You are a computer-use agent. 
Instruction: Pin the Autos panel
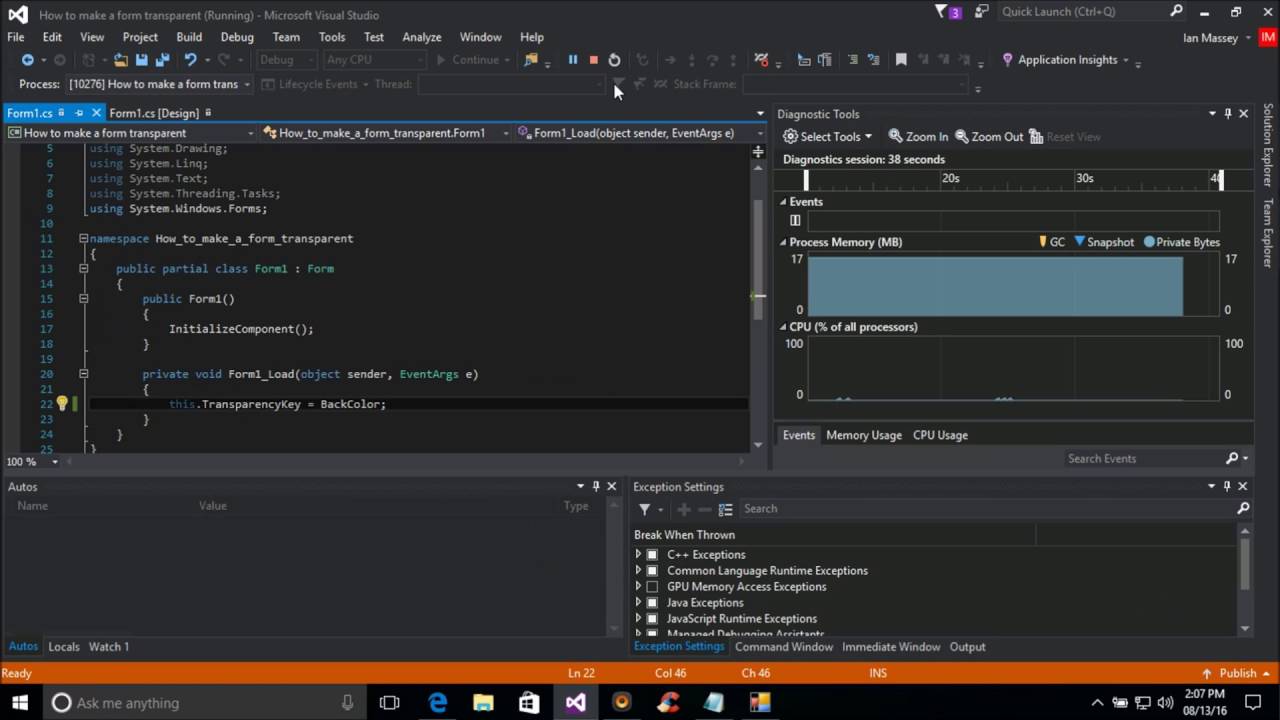[596, 486]
